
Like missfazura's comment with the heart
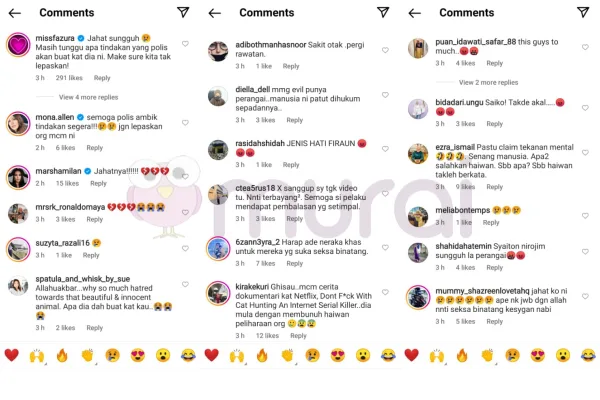click(x=185, y=44)
